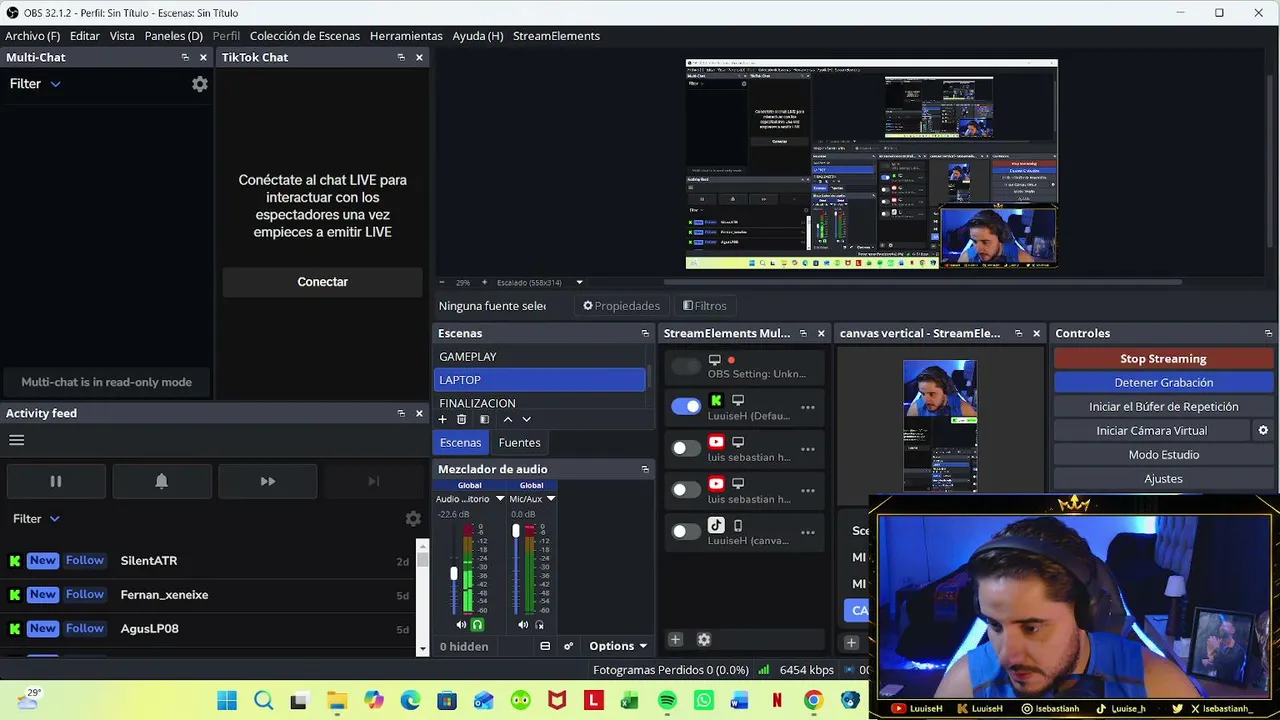Toggle the OBS Setting destination switch

click(x=686, y=366)
